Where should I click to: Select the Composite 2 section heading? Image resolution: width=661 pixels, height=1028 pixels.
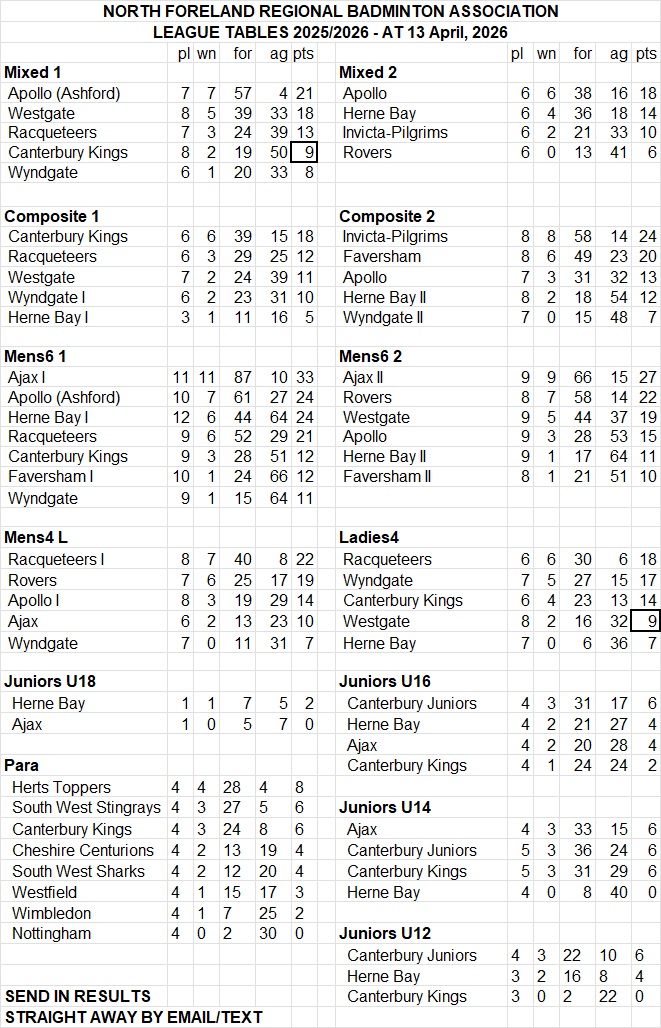[387, 216]
